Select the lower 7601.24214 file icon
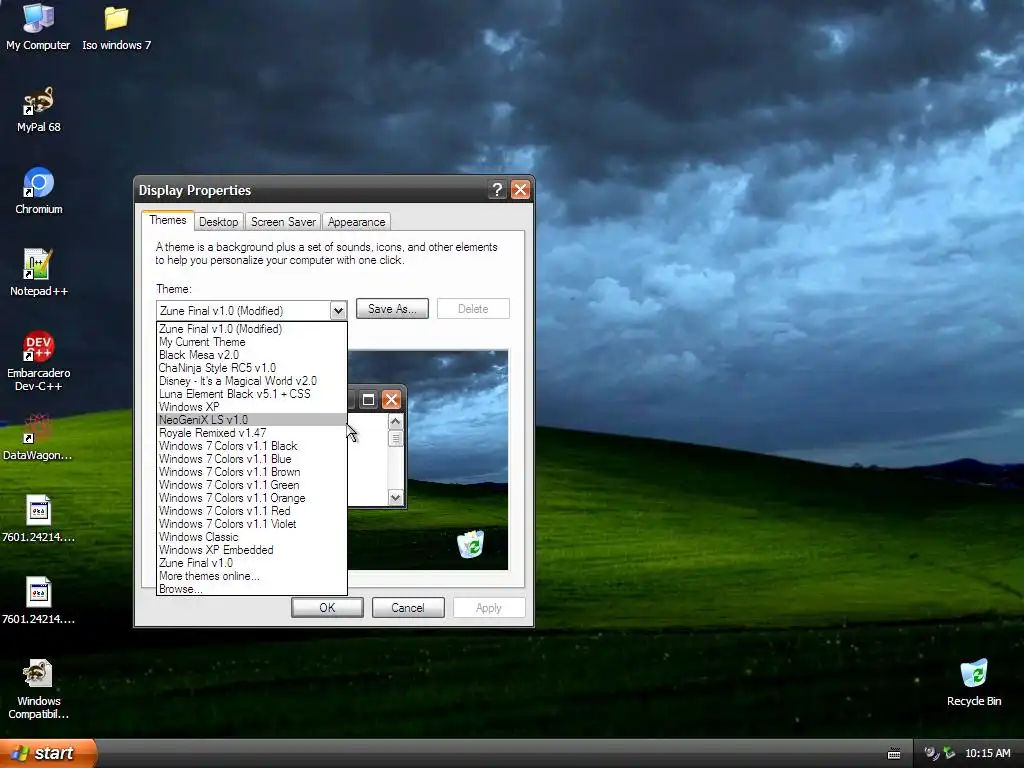 [x=39, y=601]
